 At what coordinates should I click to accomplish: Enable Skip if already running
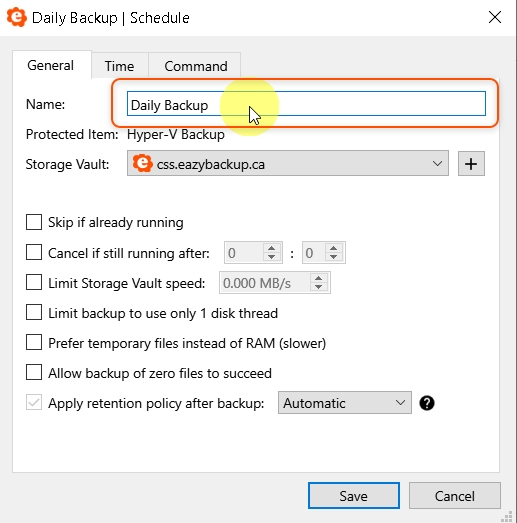coord(34,222)
